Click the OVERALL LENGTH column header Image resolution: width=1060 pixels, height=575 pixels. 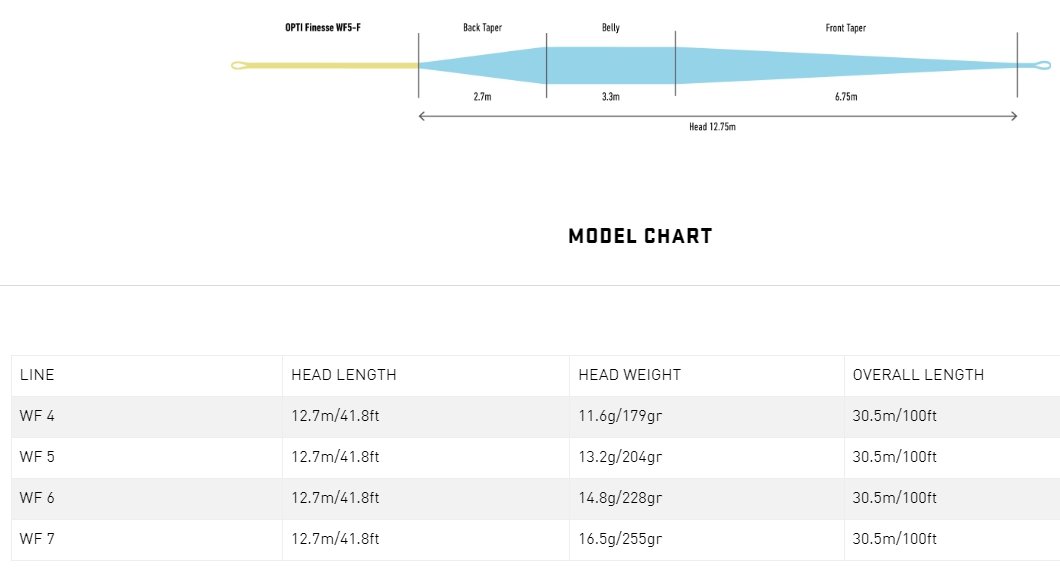tap(918, 375)
